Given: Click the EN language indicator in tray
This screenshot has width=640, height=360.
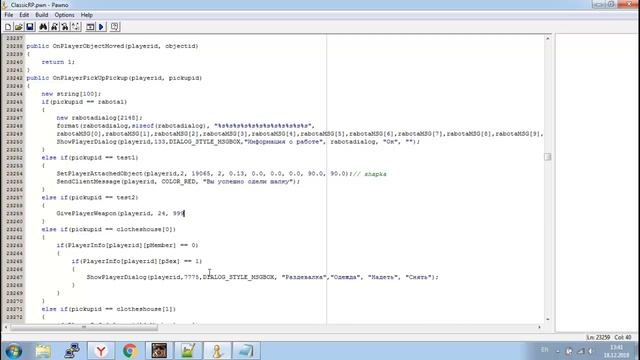Looking at the screenshot, I should click(544, 350).
